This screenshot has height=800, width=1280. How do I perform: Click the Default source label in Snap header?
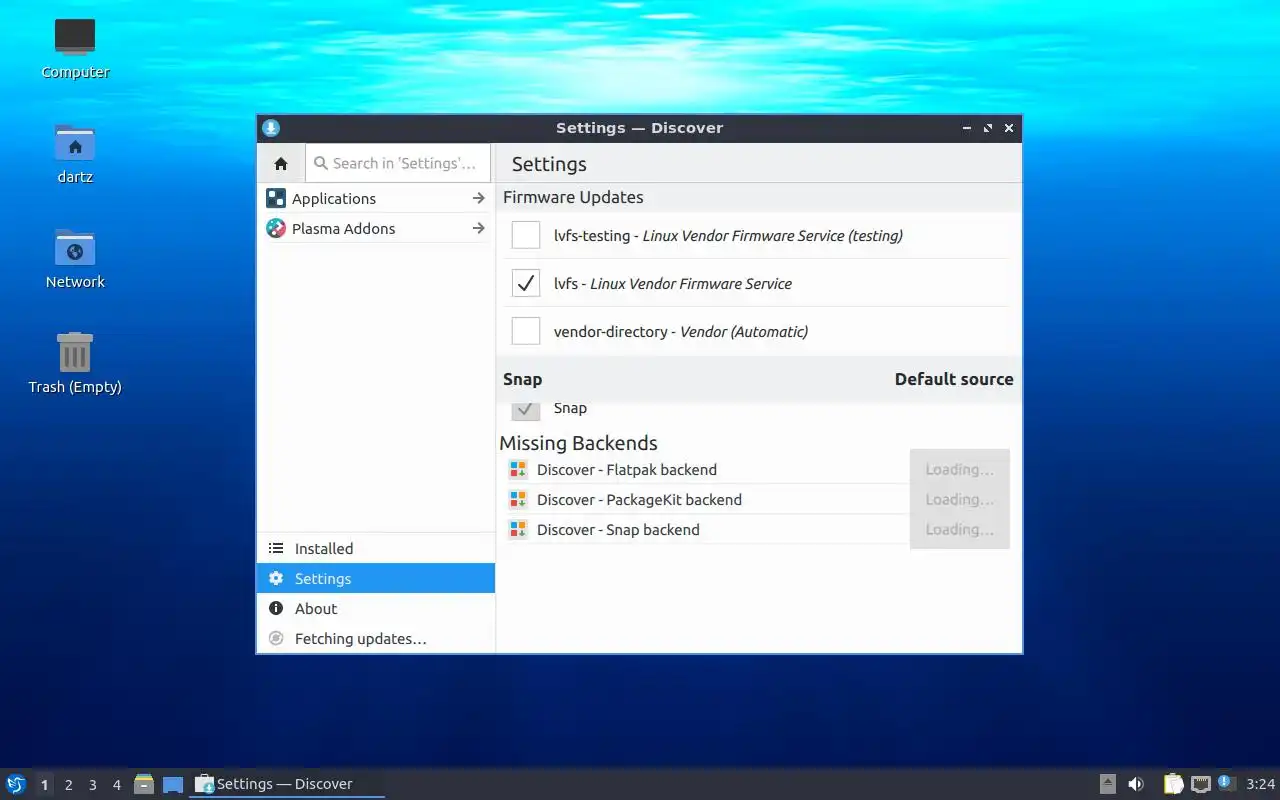click(x=954, y=379)
